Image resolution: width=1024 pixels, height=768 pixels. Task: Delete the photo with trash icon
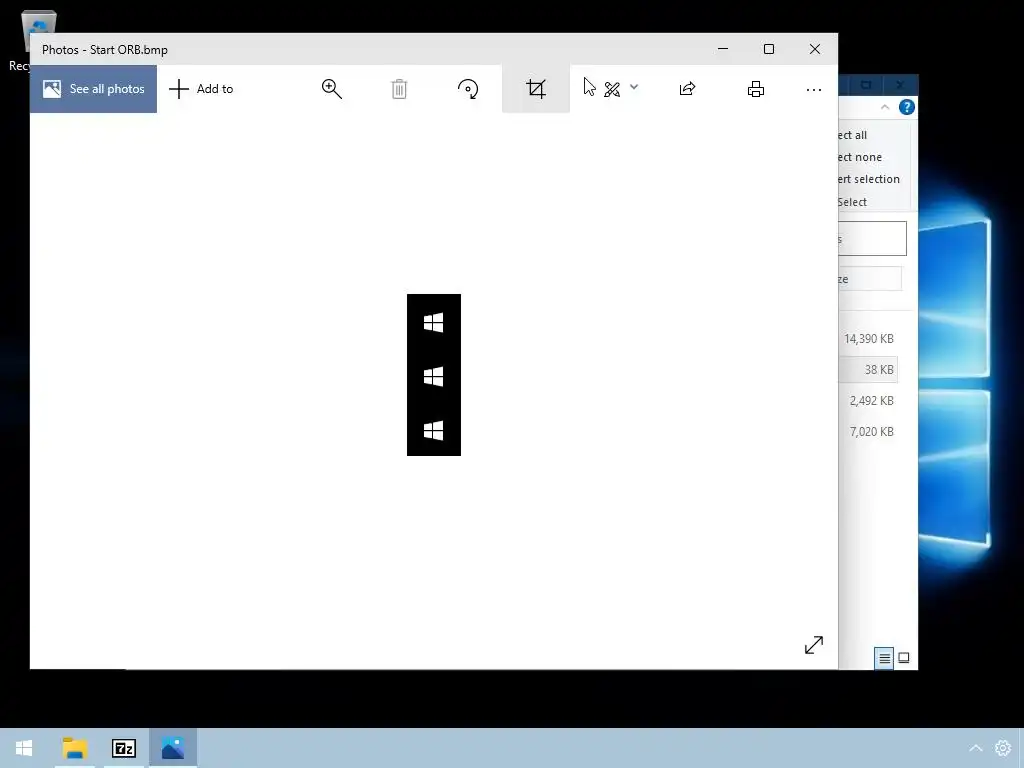click(399, 89)
